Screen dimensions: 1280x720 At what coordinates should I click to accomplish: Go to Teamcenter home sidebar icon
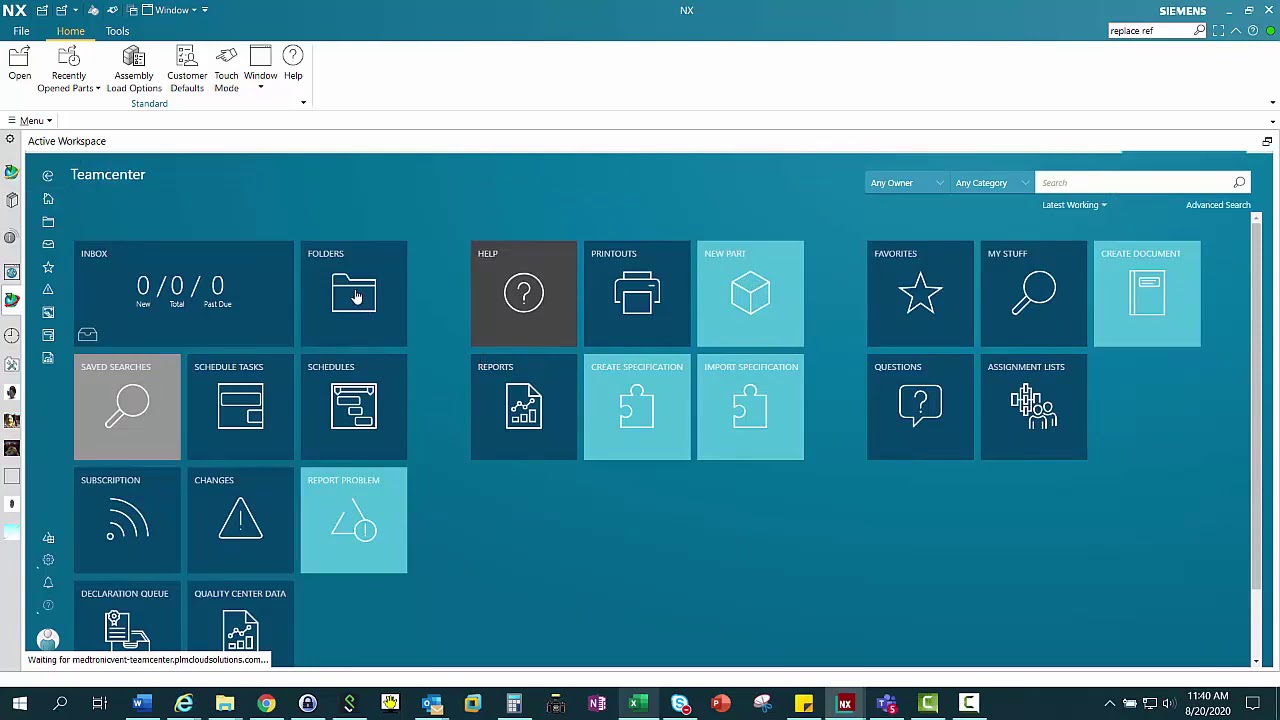48,199
